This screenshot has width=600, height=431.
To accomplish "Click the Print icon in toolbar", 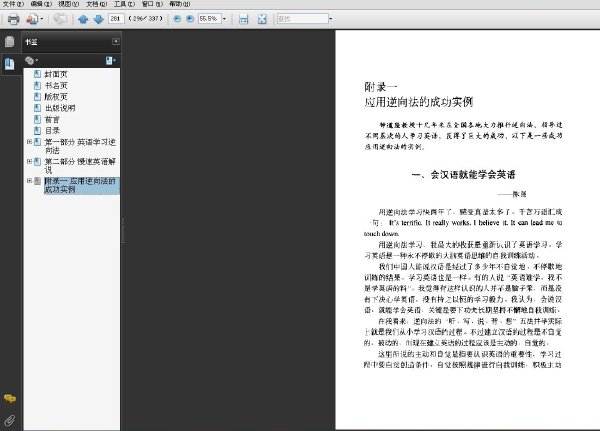I will click(13, 19).
